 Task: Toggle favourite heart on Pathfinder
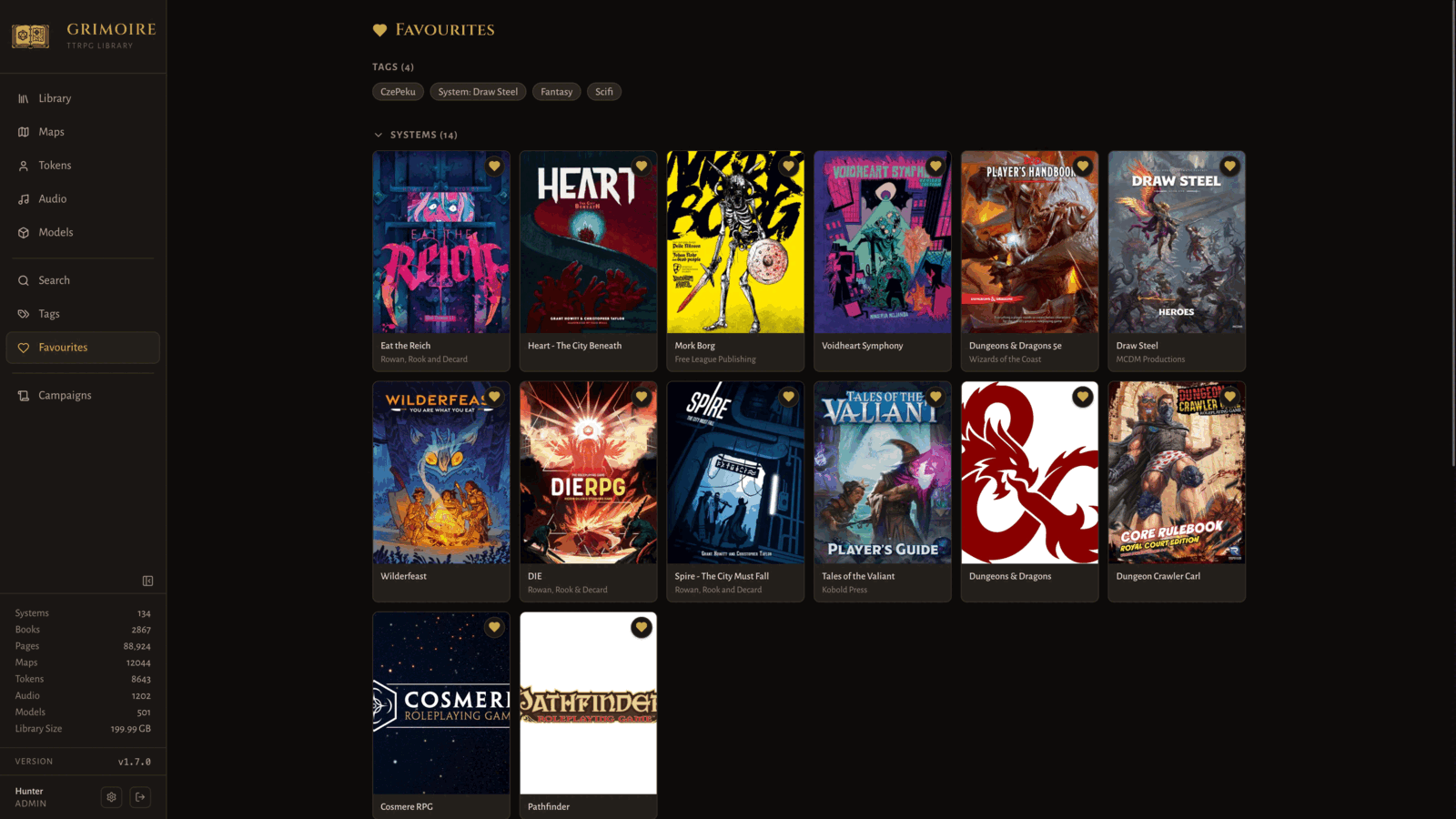(x=642, y=627)
